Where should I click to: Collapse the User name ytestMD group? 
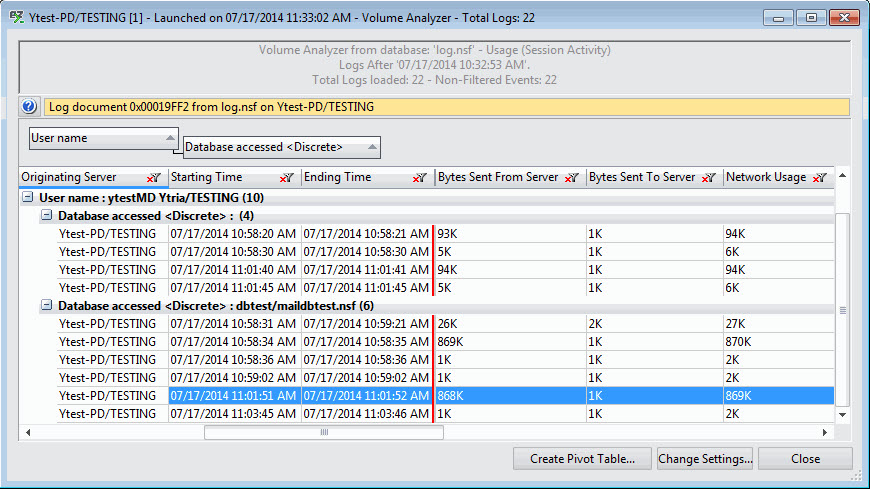[28, 198]
